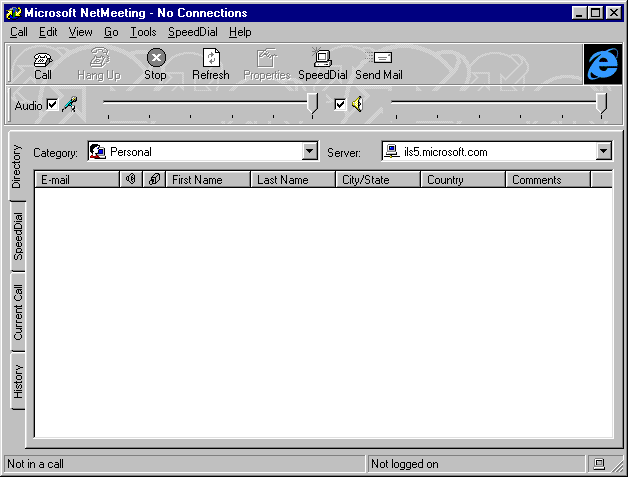
Task: Sort by the E-mail column header
Action: point(77,179)
